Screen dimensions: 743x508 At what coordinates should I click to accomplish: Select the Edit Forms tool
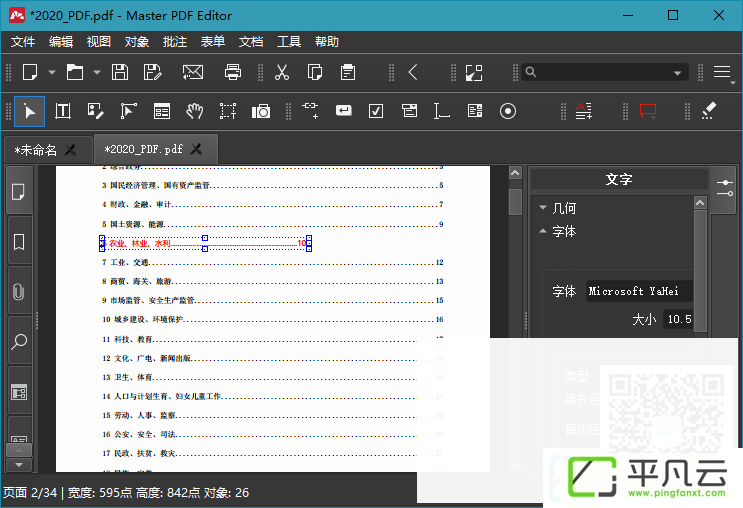162,111
